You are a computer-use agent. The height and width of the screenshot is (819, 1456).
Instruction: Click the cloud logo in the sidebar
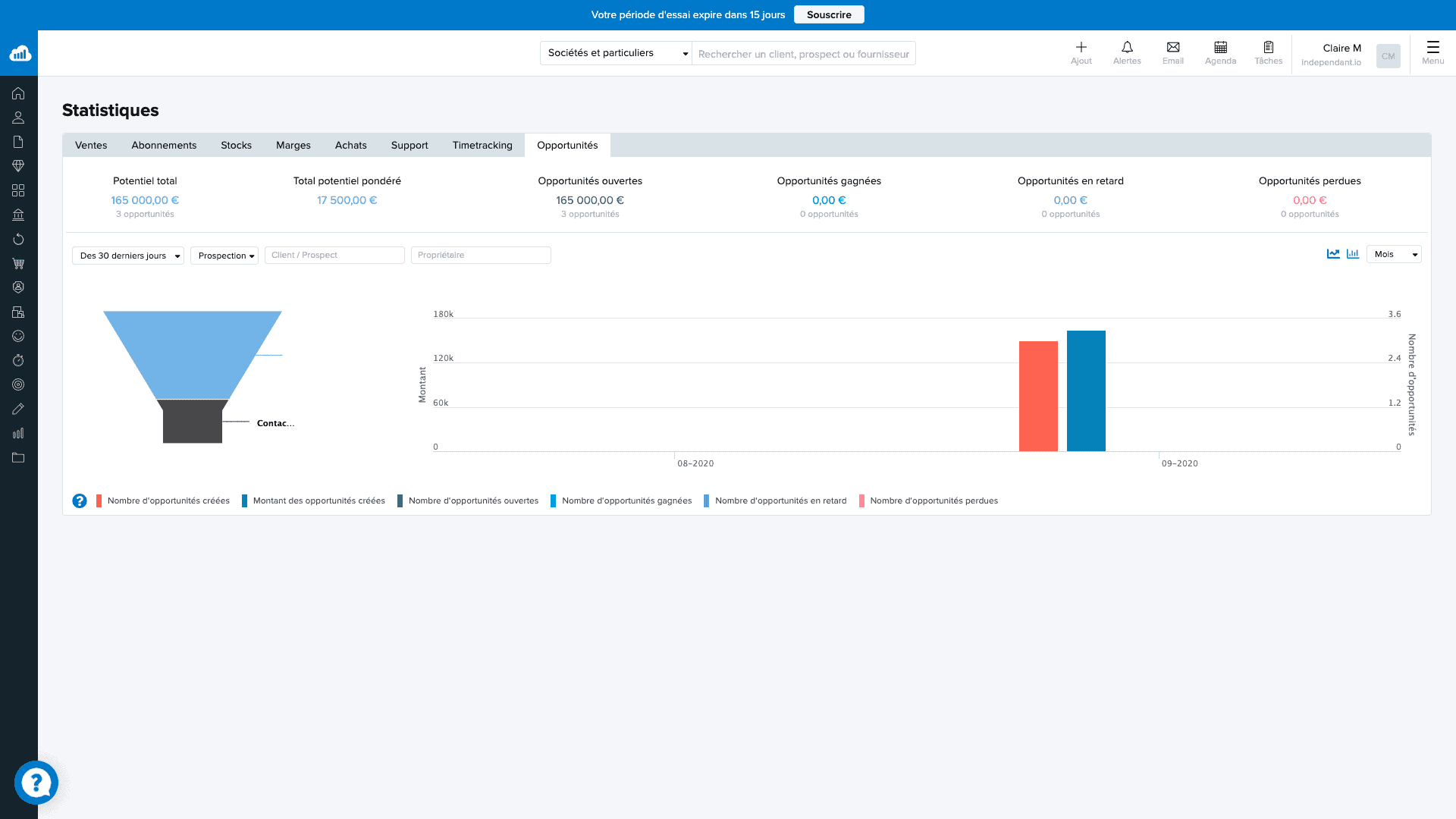tap(20, 53)
